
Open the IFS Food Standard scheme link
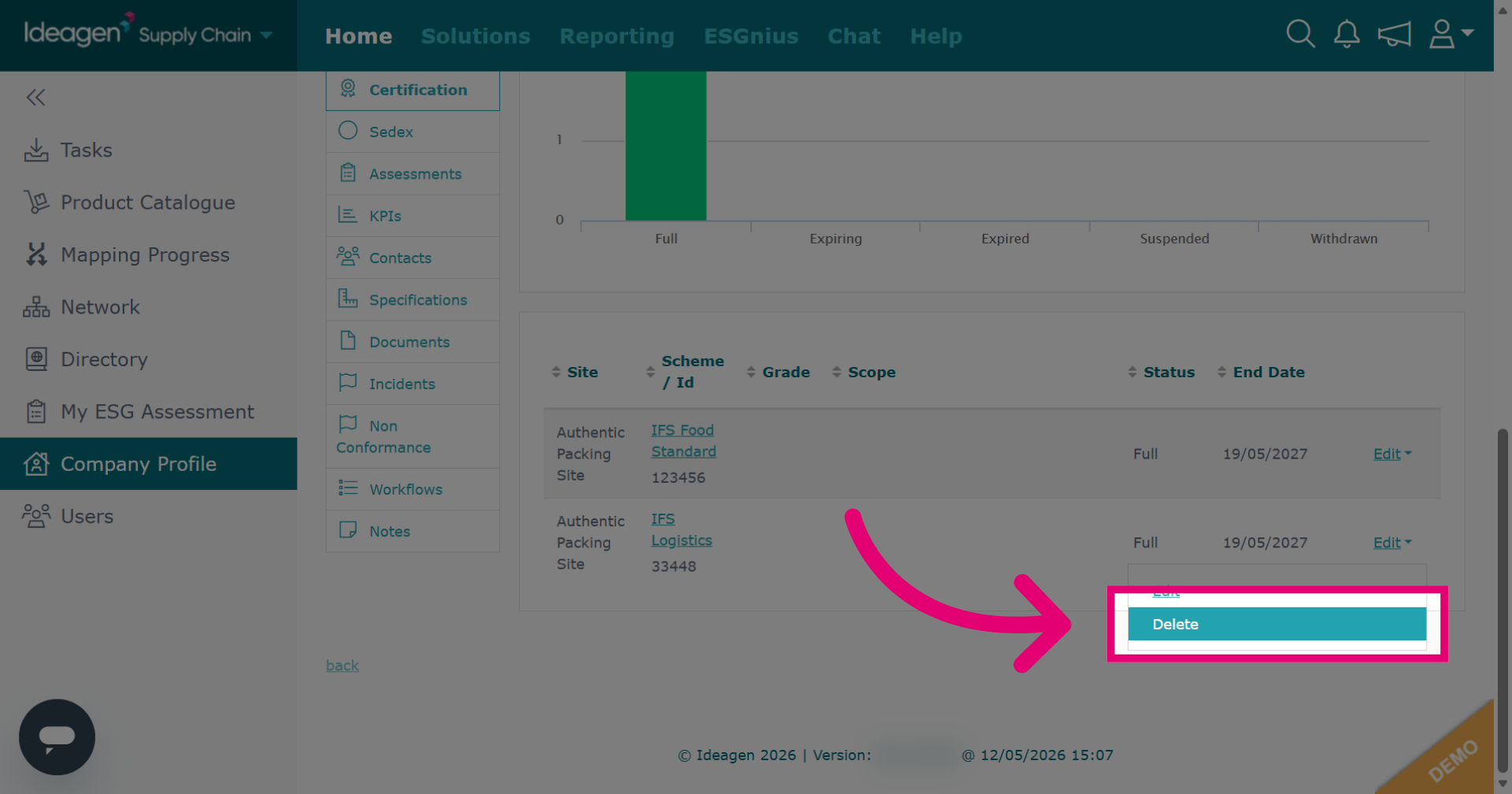[x=684, y=441]
